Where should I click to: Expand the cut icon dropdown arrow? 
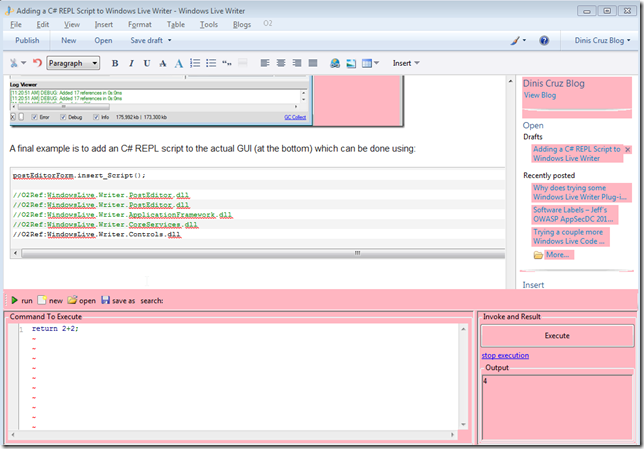click(x=23, y=63)
